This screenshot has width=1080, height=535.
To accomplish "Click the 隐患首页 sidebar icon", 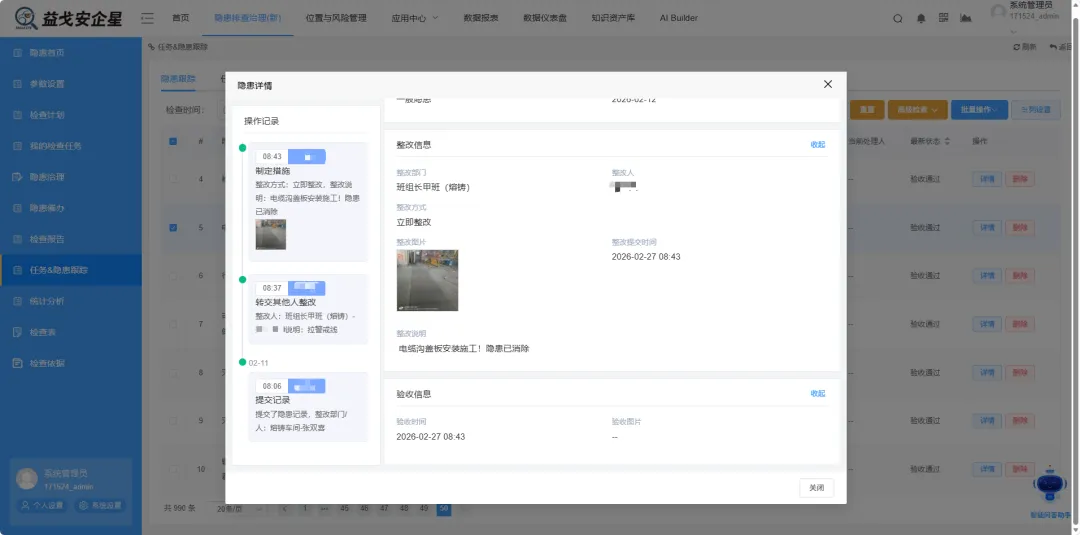I will (18, 52).
